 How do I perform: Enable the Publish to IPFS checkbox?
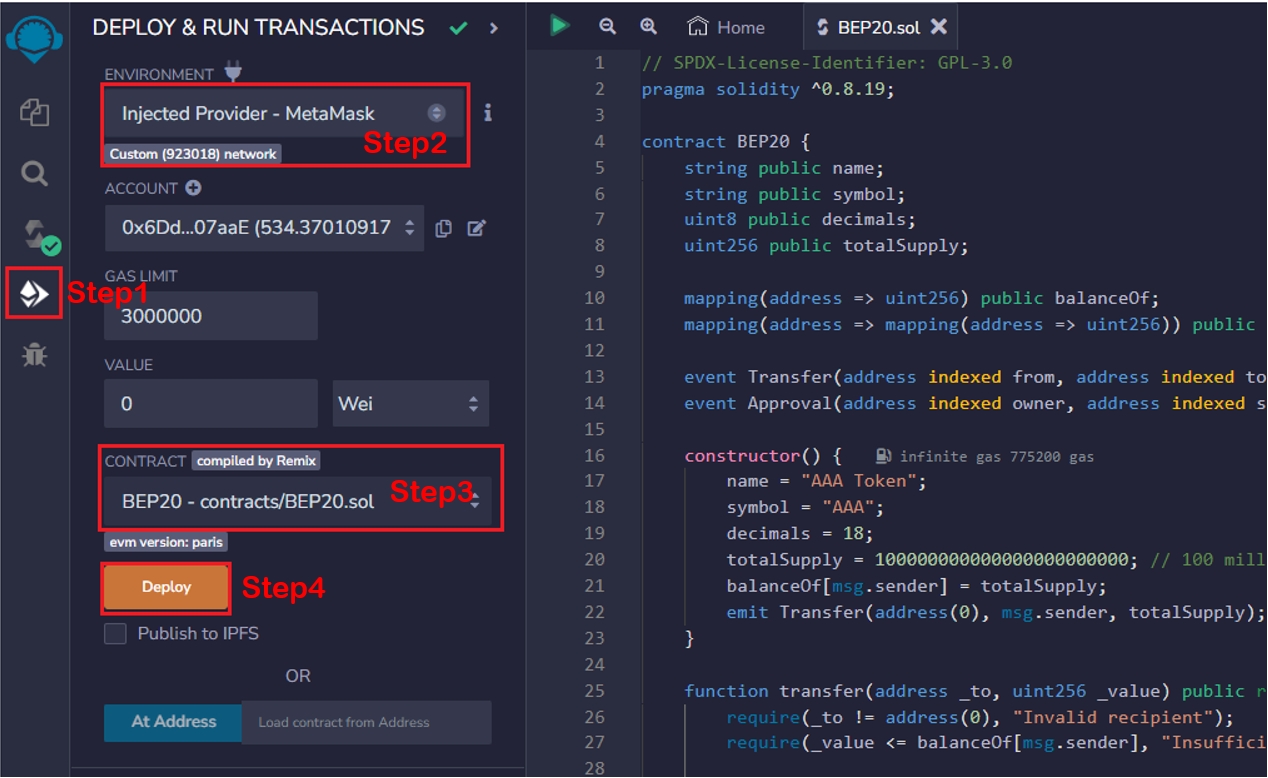click(116, 633)
